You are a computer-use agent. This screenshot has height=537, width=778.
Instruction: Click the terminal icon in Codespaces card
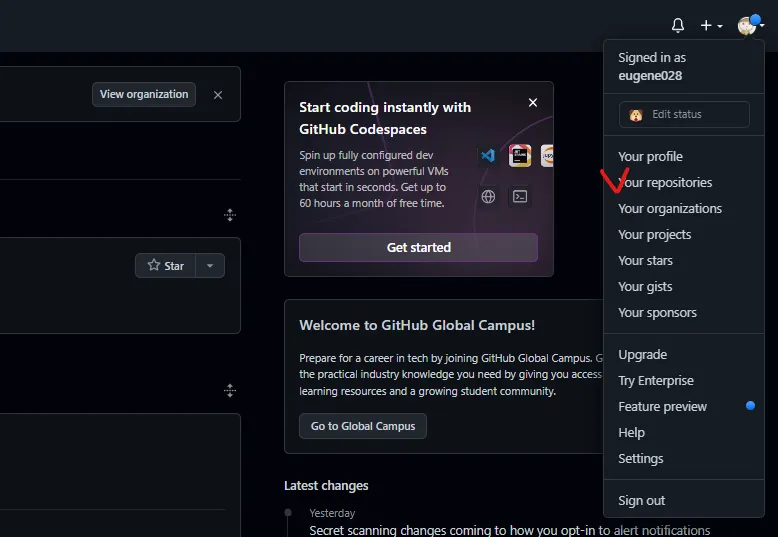[x=519, y=197]
